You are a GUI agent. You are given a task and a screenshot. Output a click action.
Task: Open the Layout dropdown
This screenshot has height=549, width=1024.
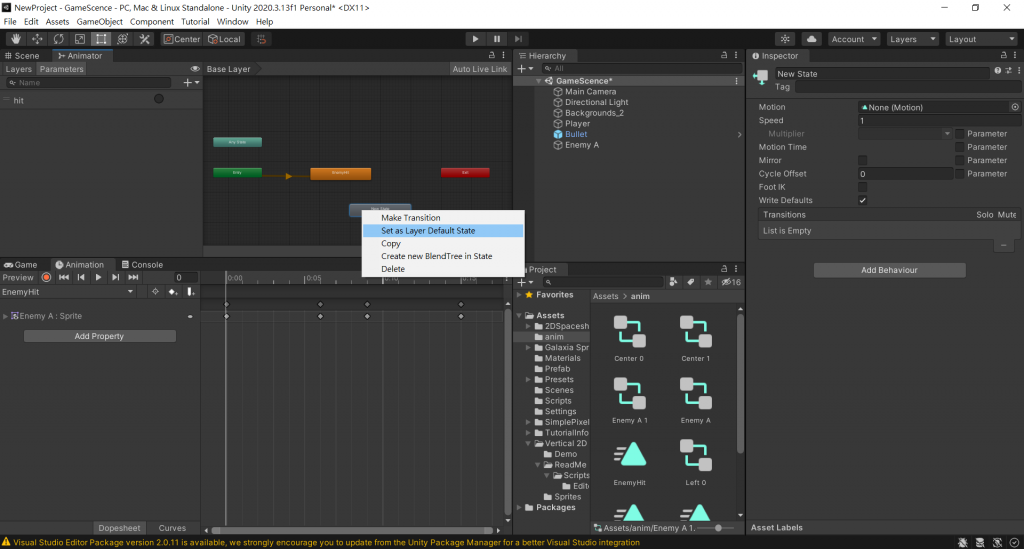click(x=983, y=39)
